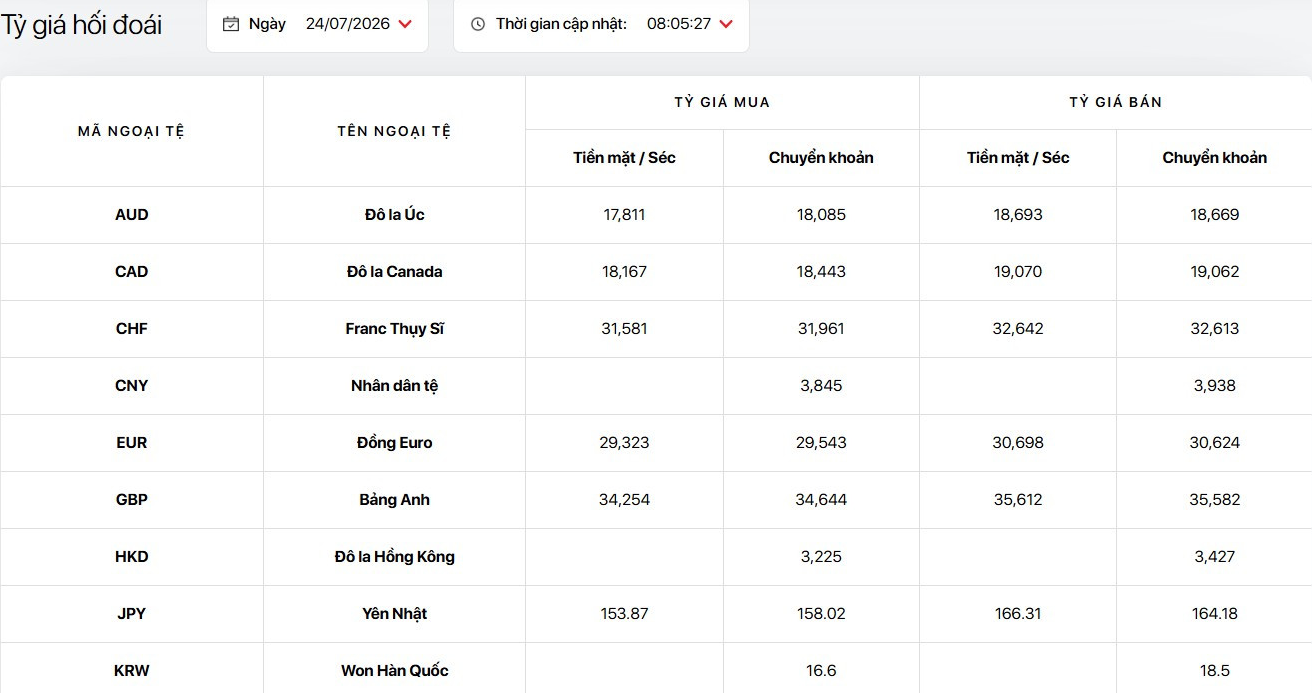Select the AUD currency code row
This screenshot has height=693, width=1312.
[x=656, y=215]
